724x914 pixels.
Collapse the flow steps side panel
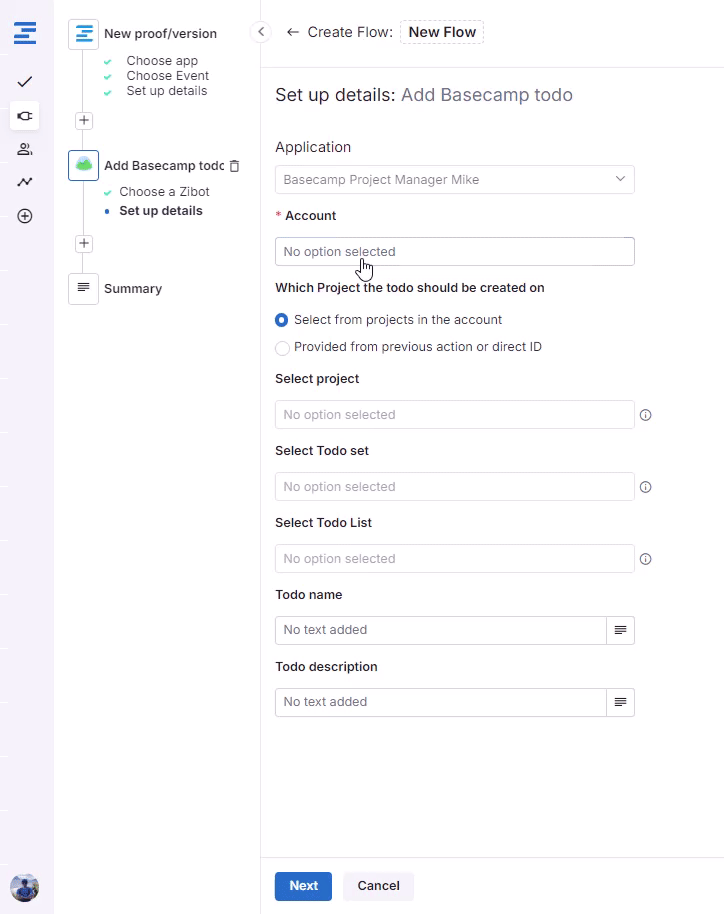(x=260, y=32)
